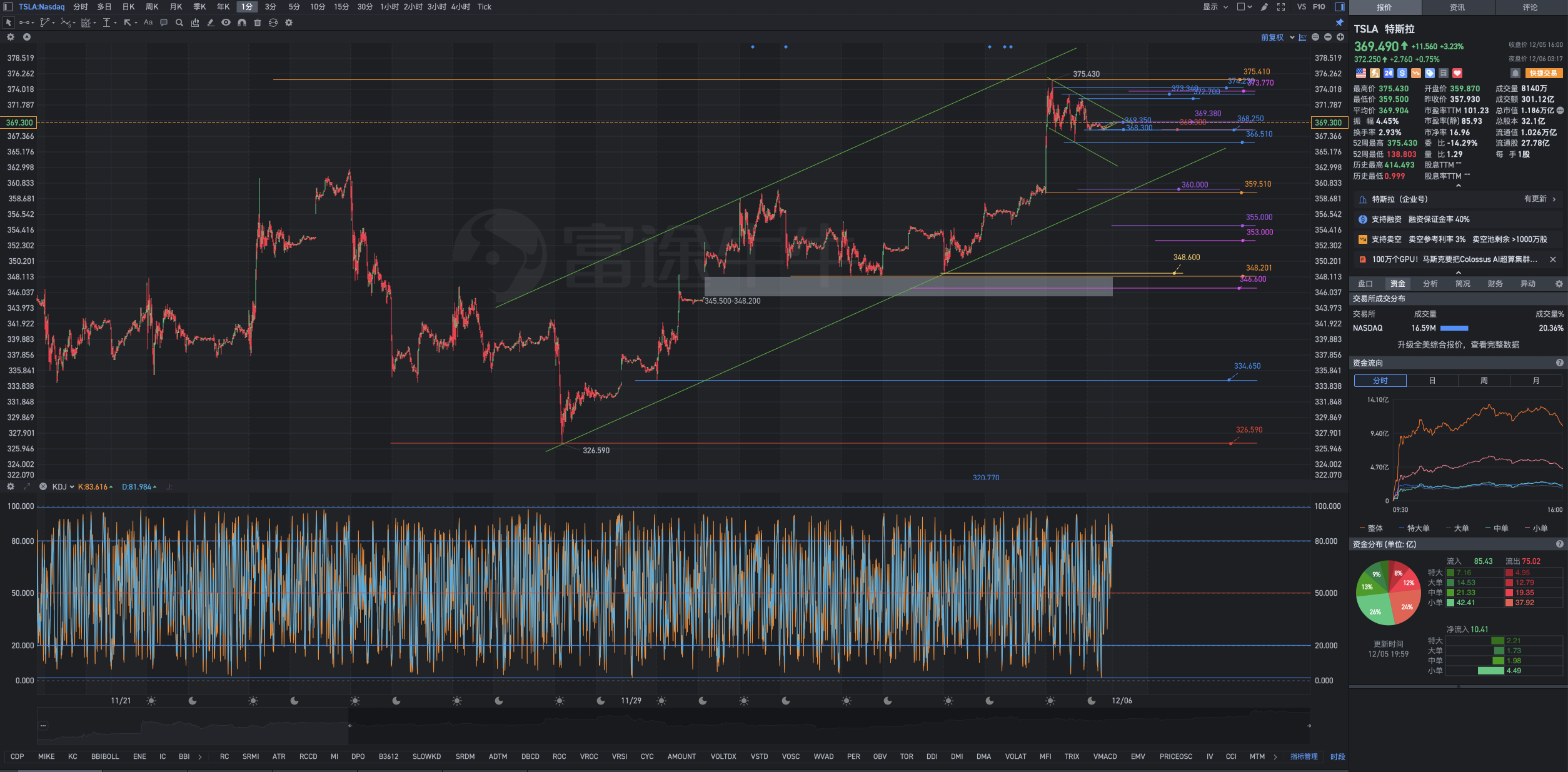Viewport: 1568px width, 772px height.
Task: Toggle the left sidebar panel icon
Action: (8, 7)
